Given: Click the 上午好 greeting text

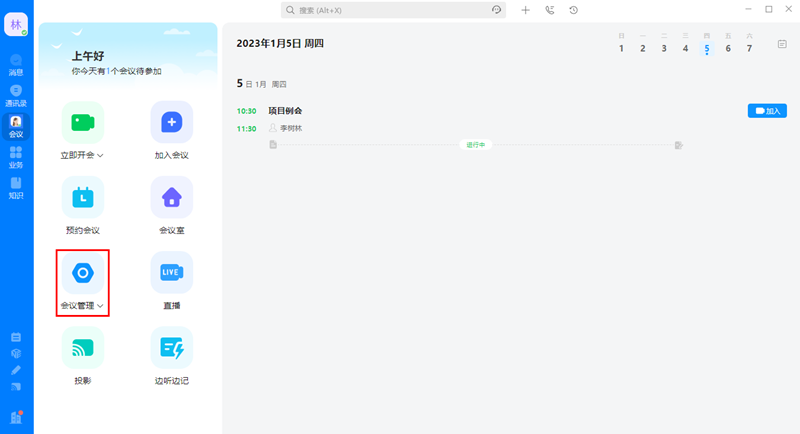Looking at the screenshot, I should (88, 56).
